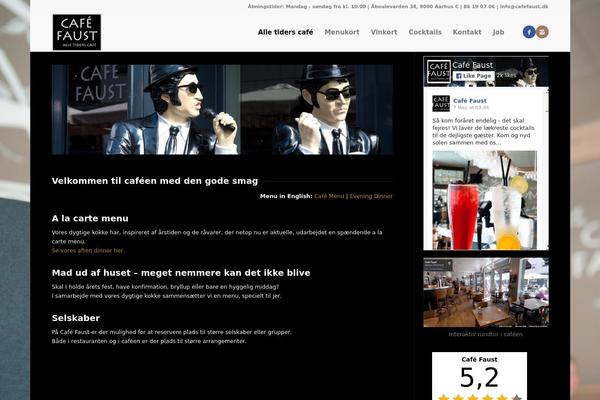Image resolution: width=600 pixels, height=400 pixels.
Task: Go to Menukort page
Action: pos(342,32)
